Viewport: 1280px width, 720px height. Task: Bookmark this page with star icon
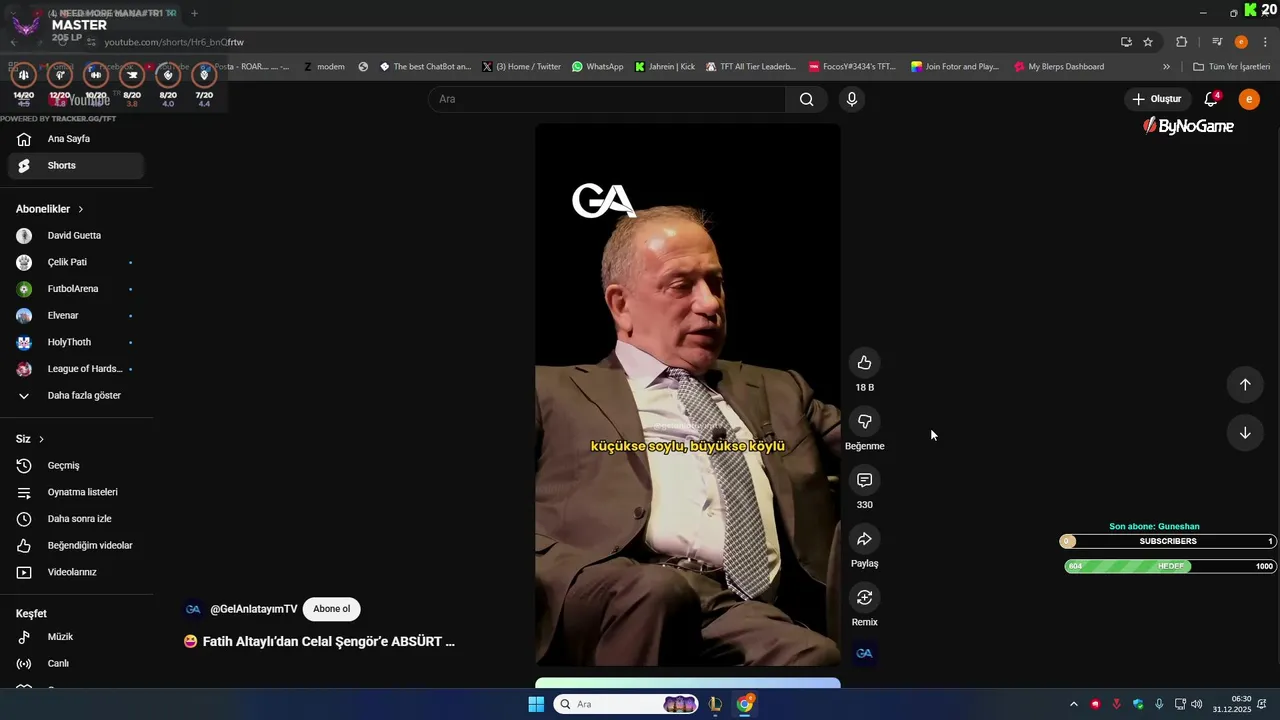[x=1148, y=42]
